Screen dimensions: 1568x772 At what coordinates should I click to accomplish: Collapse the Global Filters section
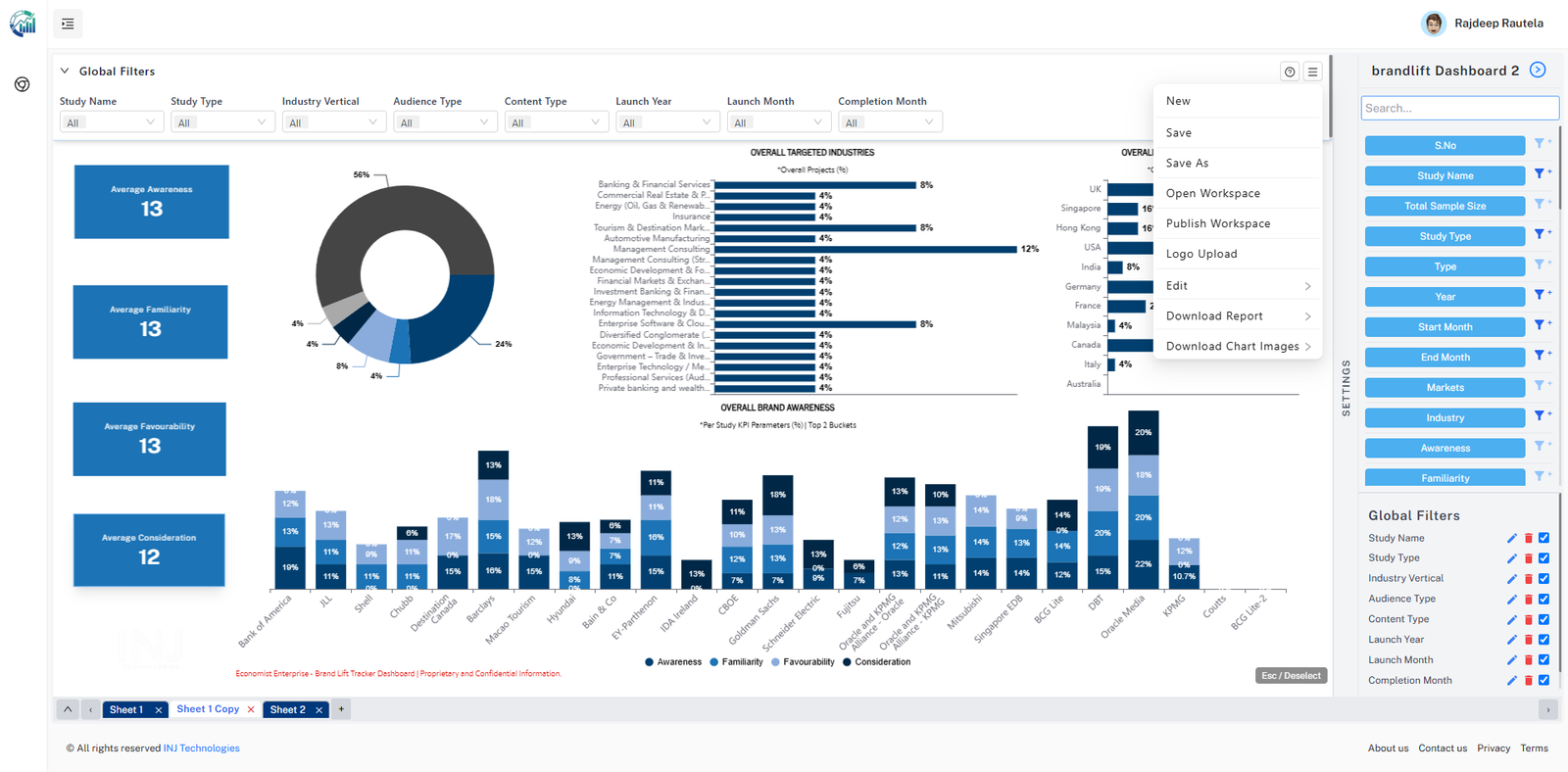[65, 71]
